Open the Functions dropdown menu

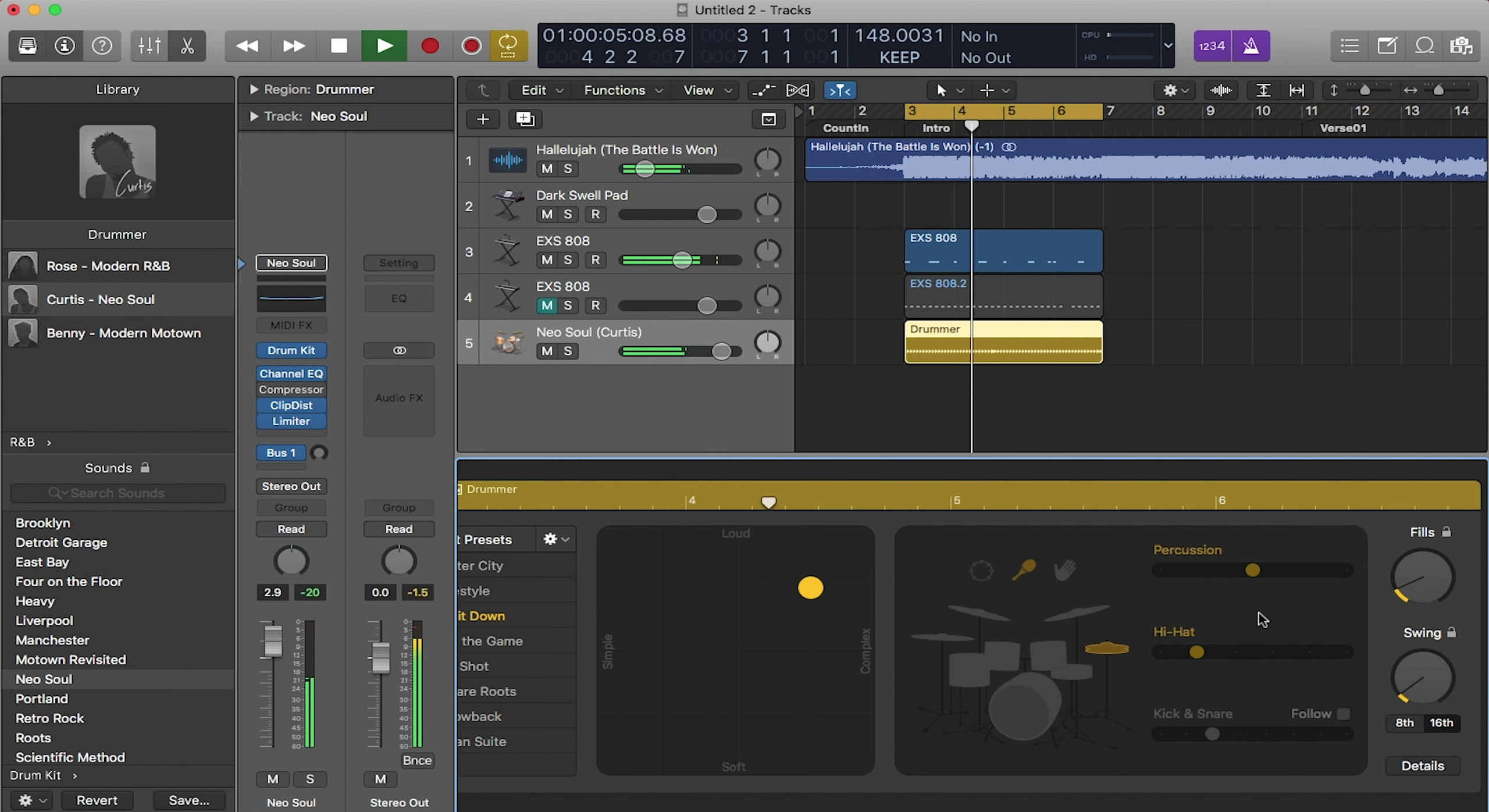(x=623, y=90)
